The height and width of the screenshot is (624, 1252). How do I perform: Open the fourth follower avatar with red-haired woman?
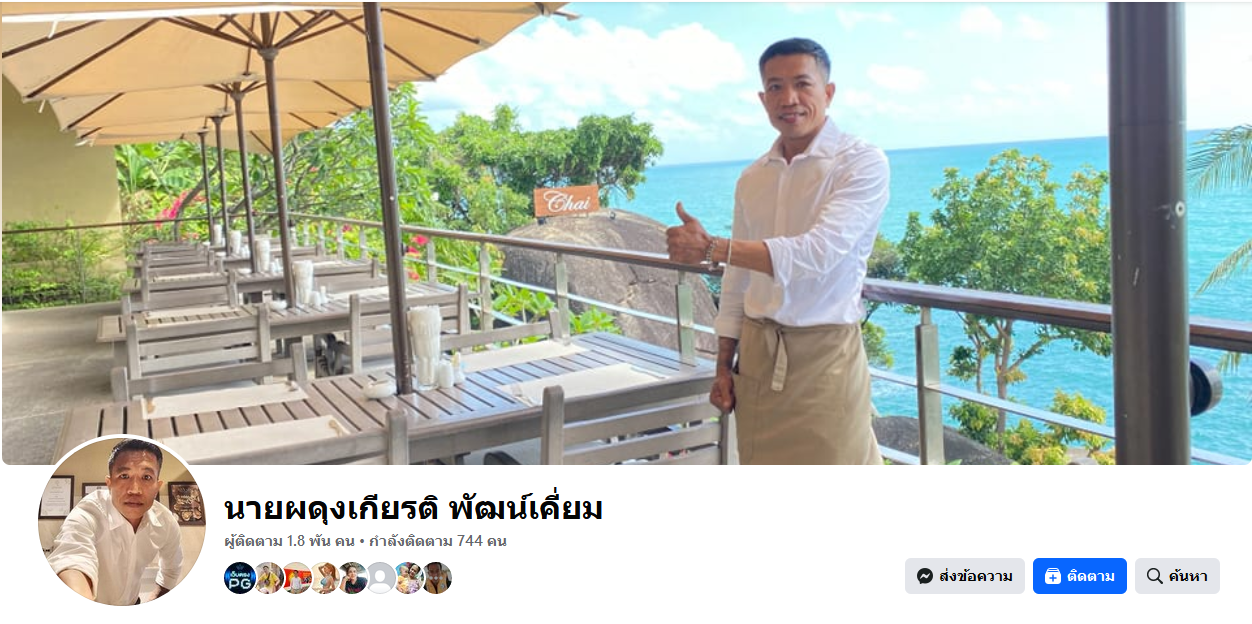[x=325, y=578]
